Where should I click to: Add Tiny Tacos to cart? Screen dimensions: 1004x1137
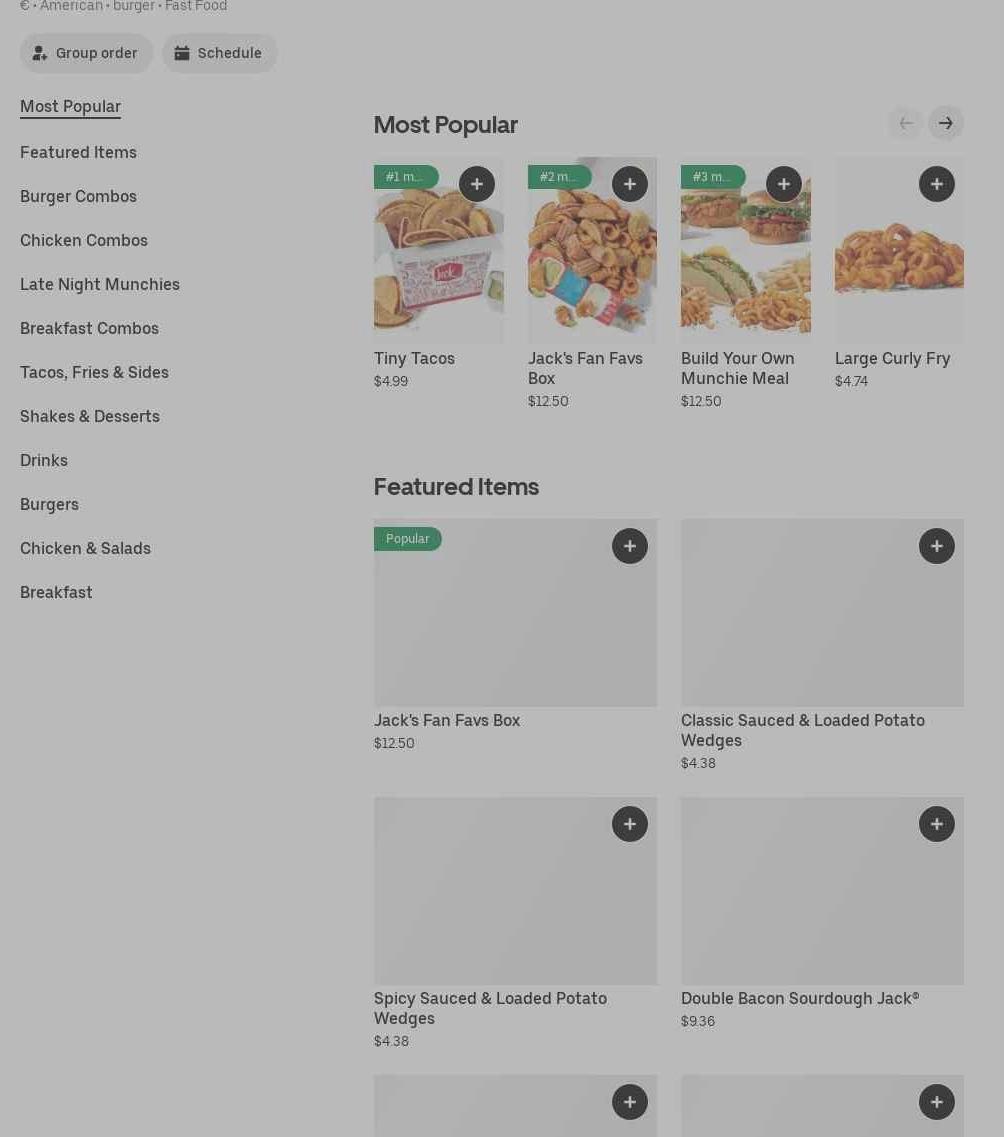click(476, 184)
